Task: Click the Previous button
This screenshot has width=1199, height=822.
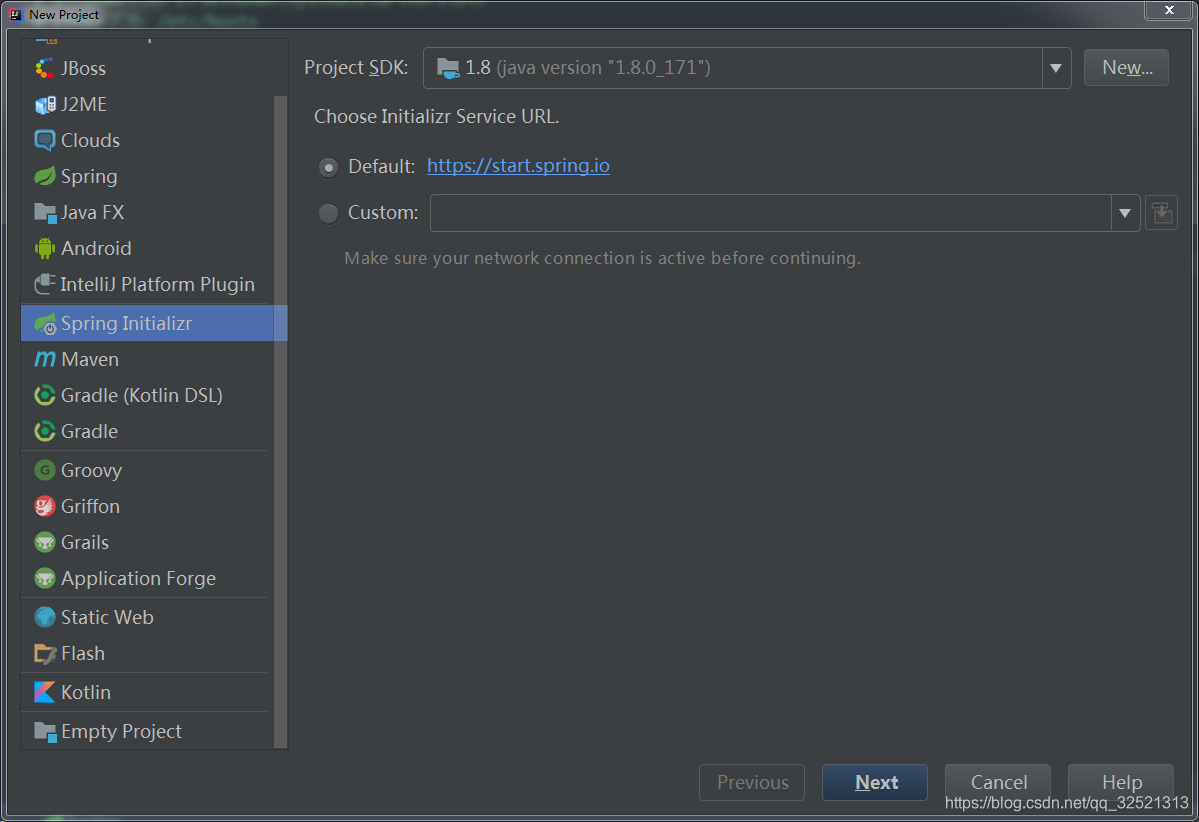Action: pos(752,782)
